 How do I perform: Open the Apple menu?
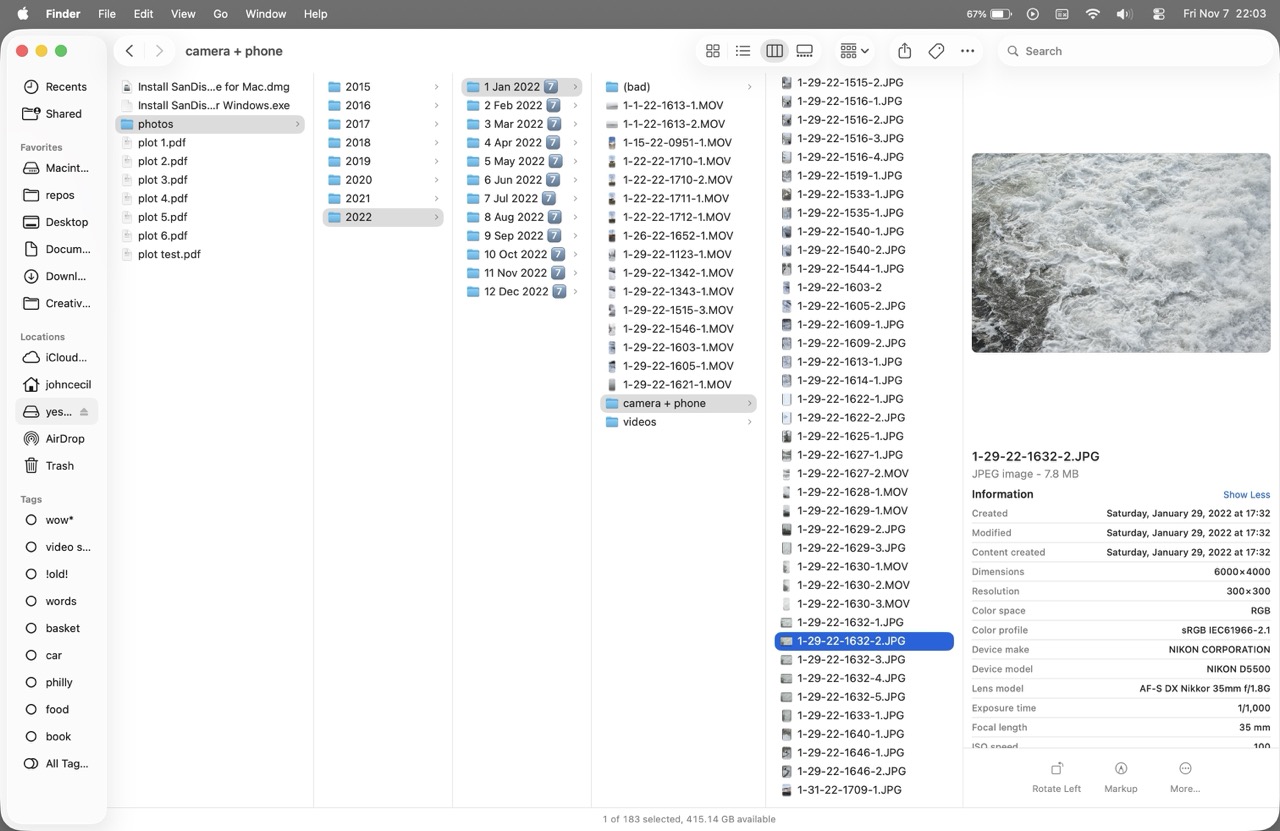[x=22, y=14]
